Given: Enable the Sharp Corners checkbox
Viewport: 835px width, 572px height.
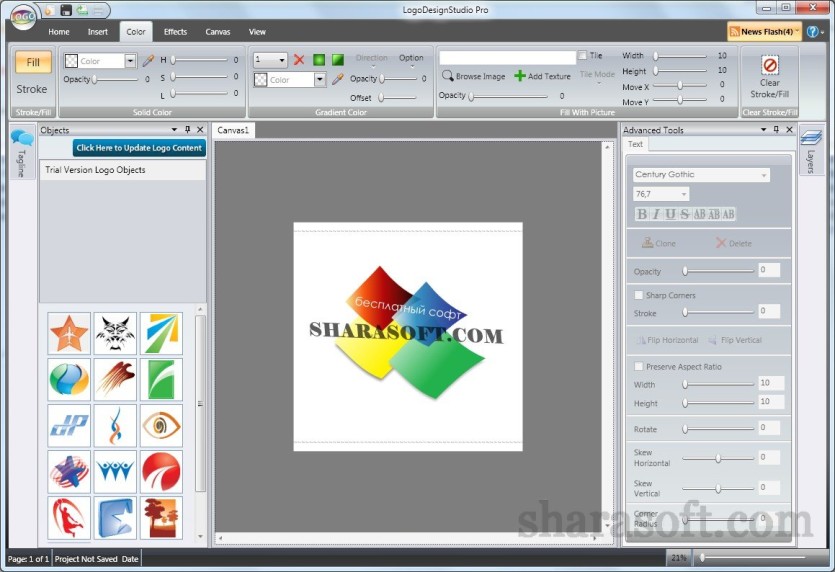Looking at the screenshot, I should [638, 295].
